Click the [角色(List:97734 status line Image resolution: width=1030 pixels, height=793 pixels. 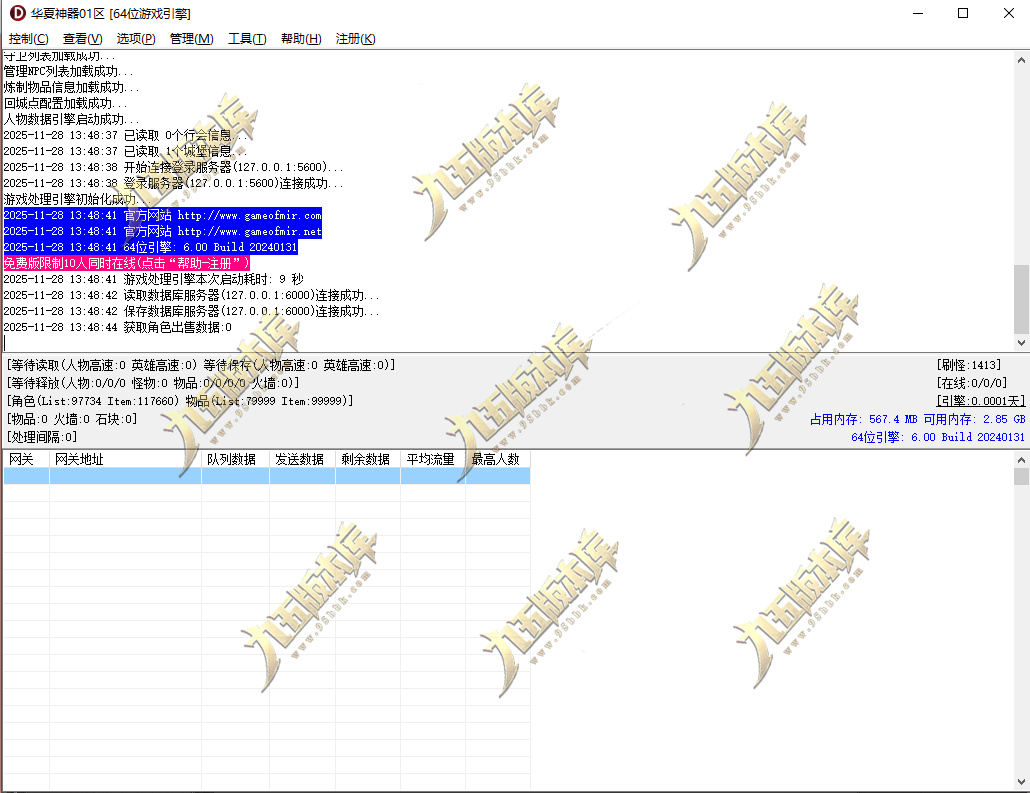coord(180,401)
